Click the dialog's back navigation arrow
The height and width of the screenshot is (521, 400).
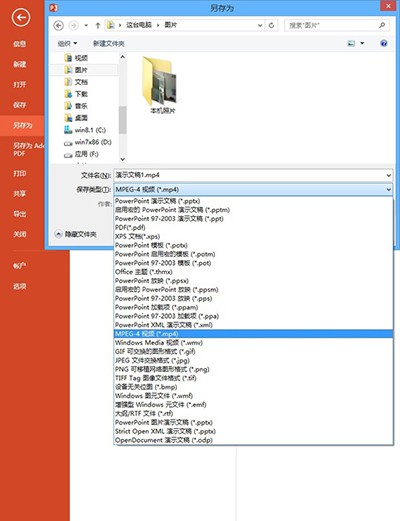pyautogui.click(x=59, y=25)
